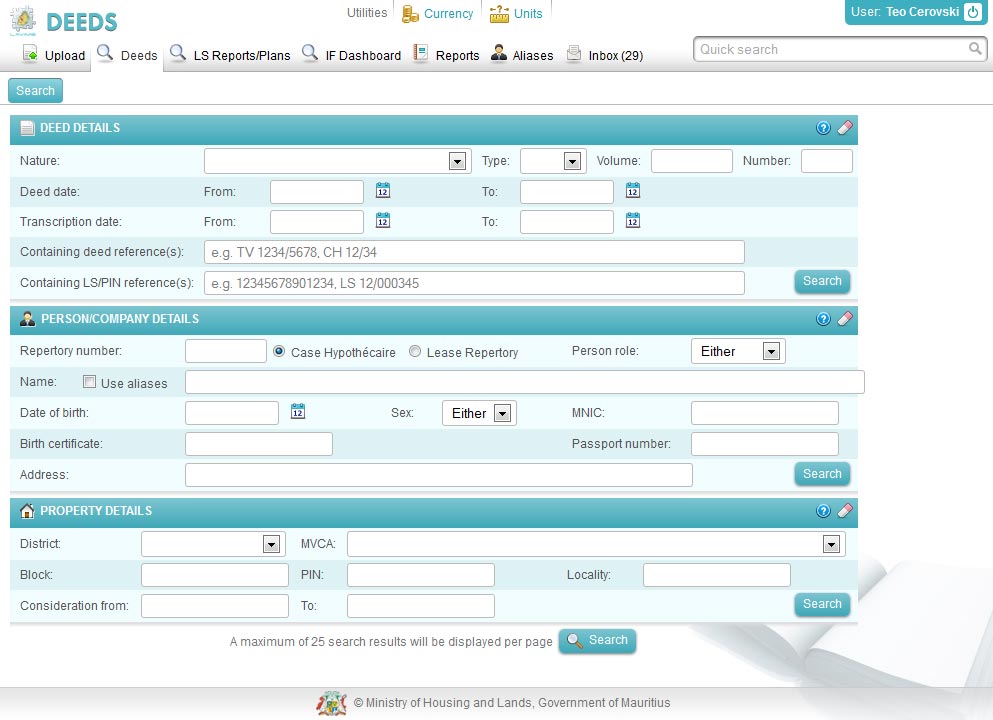Open calendar for Deed date To
The width and height of the screenshot is (993, 720).
click(633, 191)
